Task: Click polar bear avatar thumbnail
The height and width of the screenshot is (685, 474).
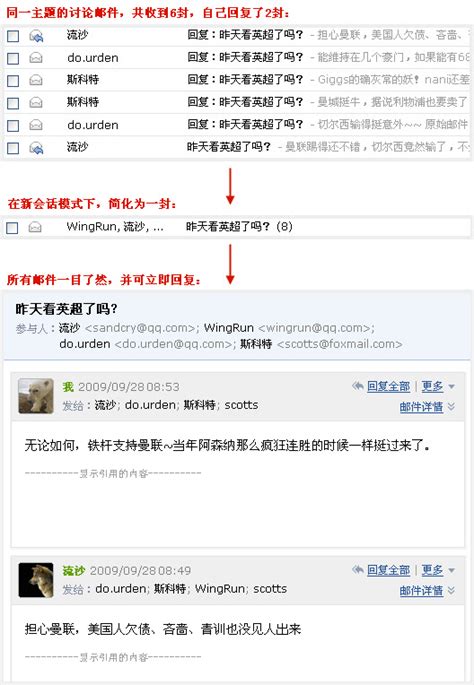Action: [36, 396]
